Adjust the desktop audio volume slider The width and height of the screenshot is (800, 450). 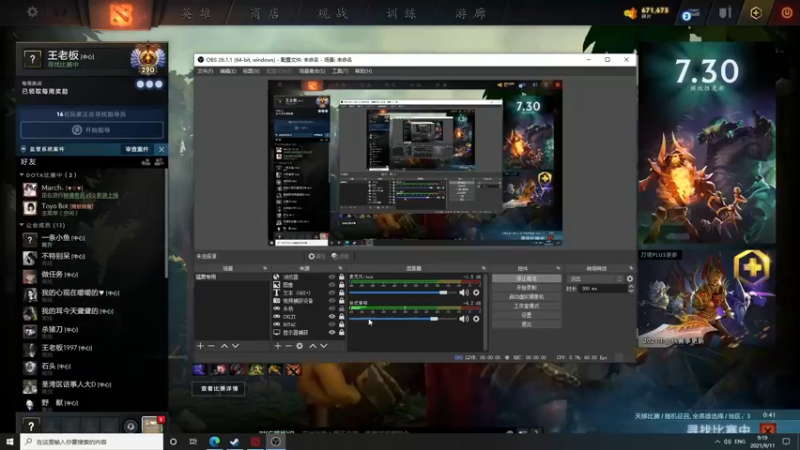[x=403, y=319]
